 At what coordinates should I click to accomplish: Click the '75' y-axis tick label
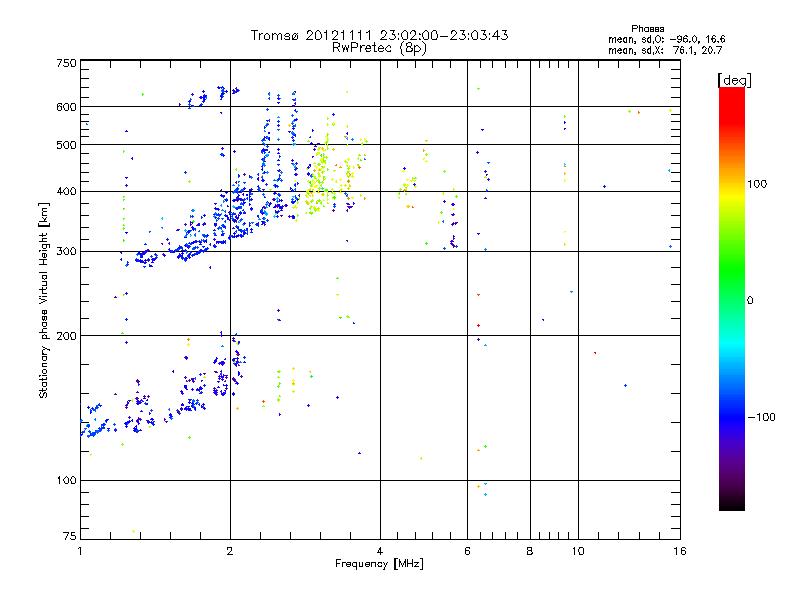tap(70, 536)
